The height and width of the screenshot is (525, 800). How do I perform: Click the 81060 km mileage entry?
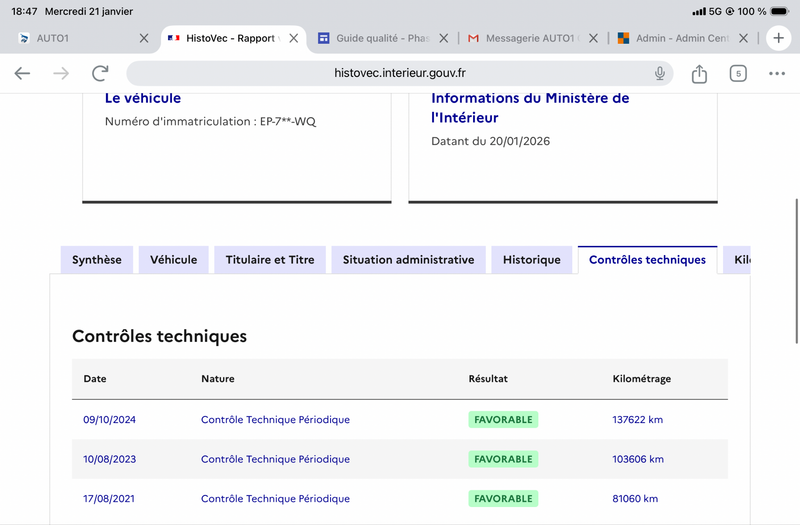pos(635,499)
